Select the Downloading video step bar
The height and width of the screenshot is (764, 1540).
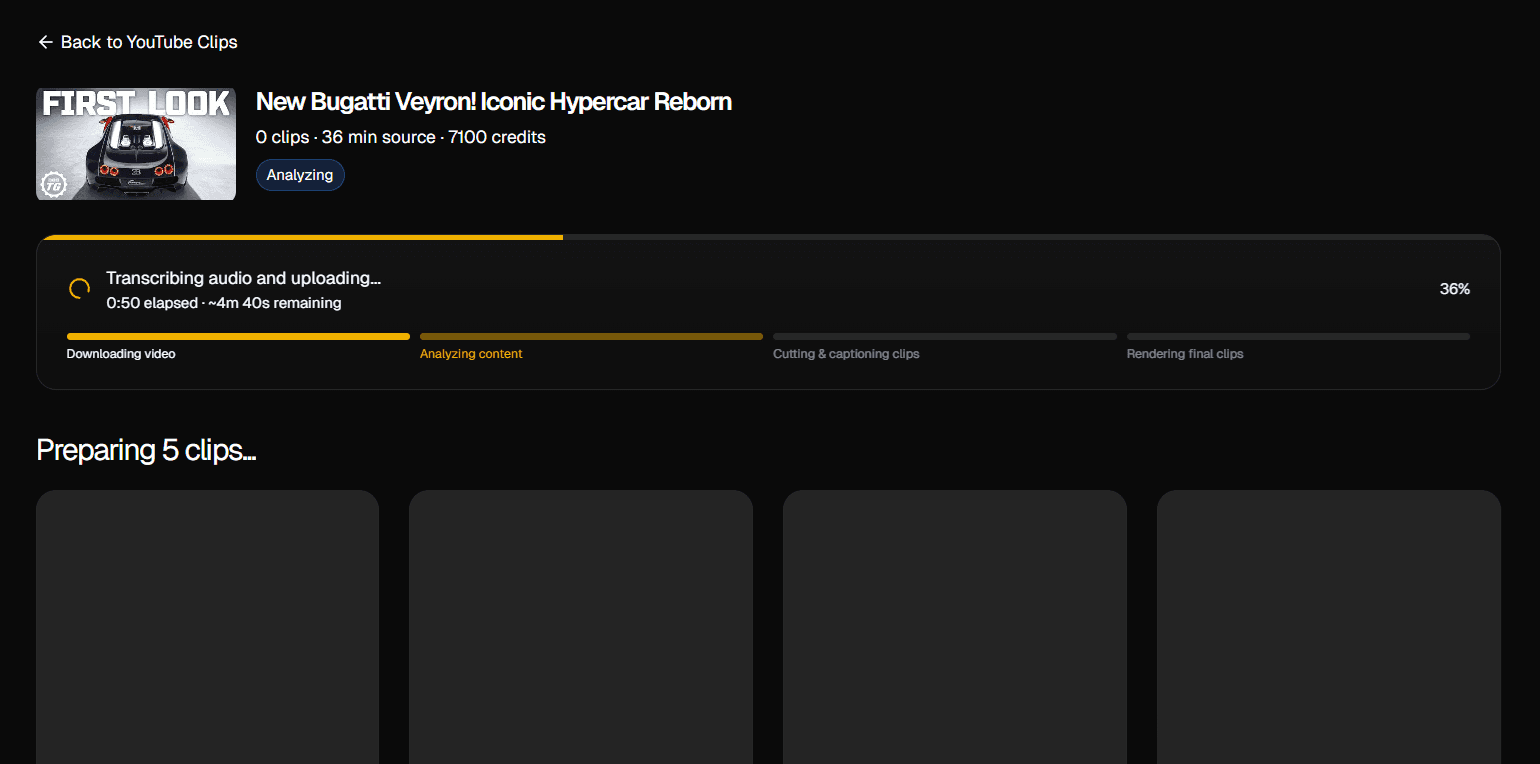[x=238, y=337]
